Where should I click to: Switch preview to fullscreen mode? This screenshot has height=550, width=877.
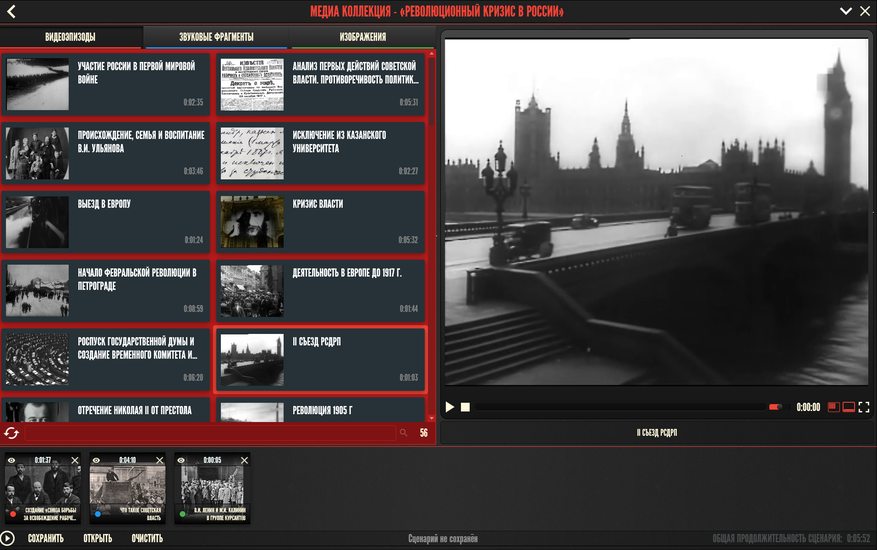864,407
